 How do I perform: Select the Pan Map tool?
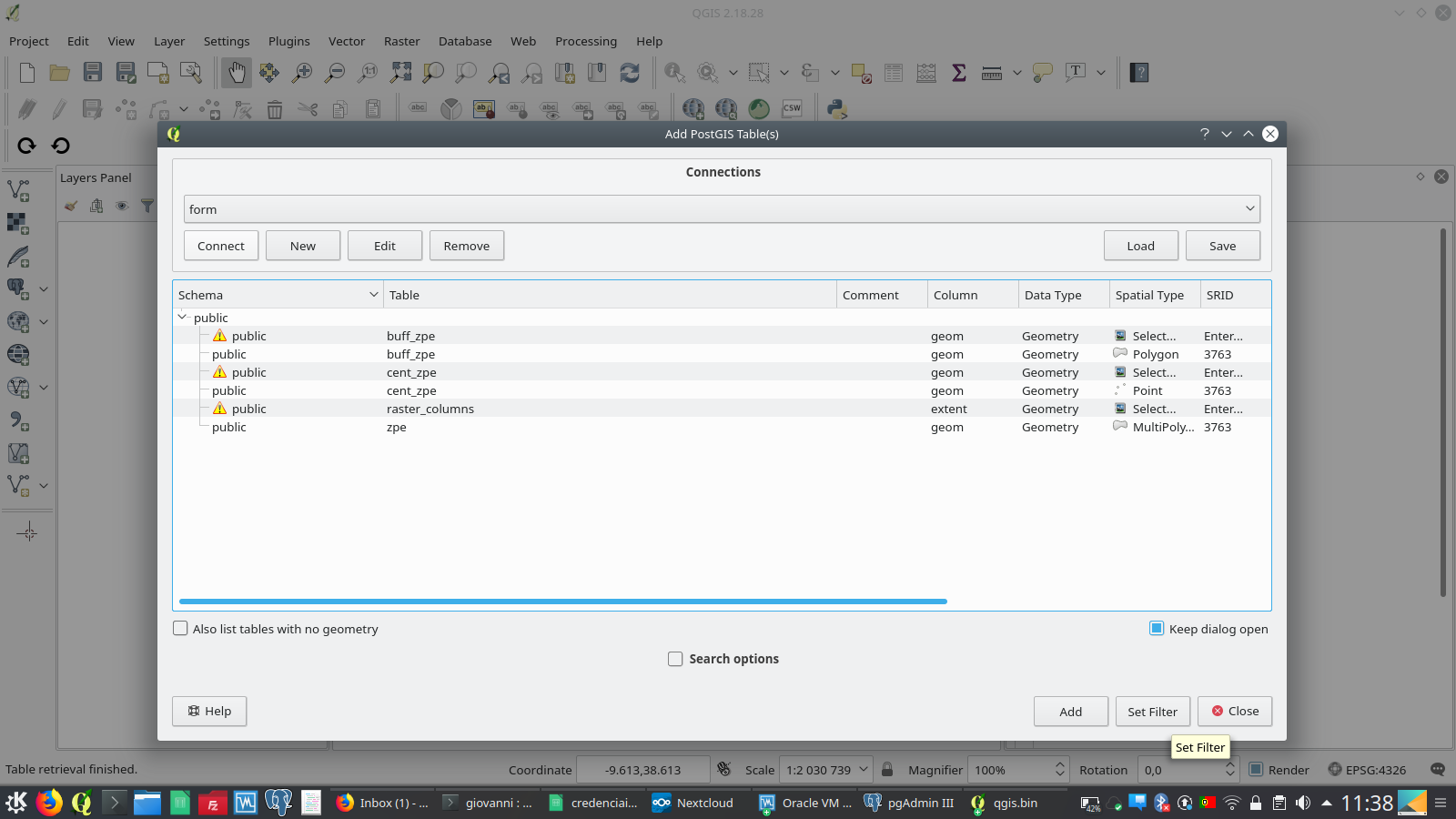pos(236,73)
